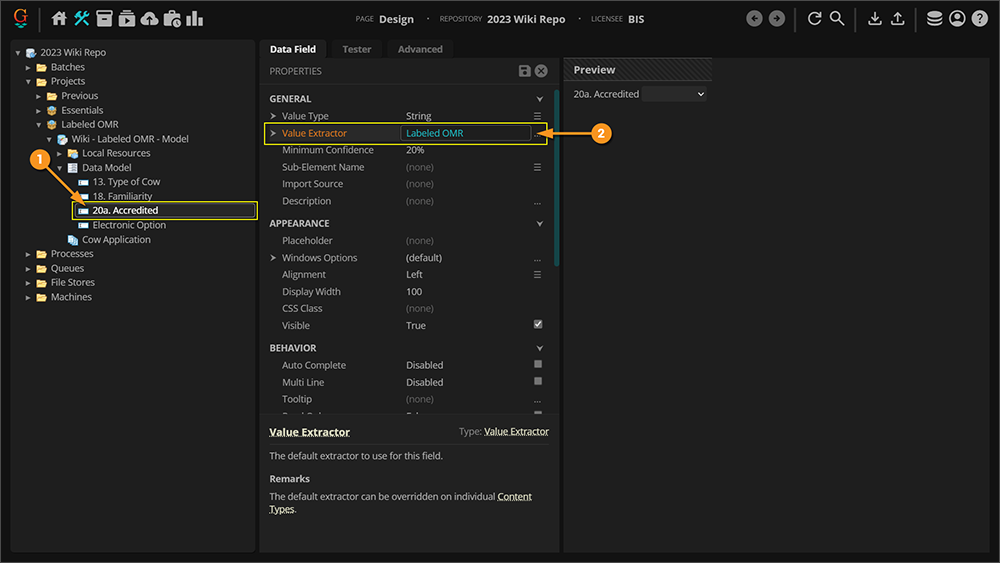The image size is (1000, 563).
Task: Enable the Auto Complete checkbox
Action: point(538,365)
